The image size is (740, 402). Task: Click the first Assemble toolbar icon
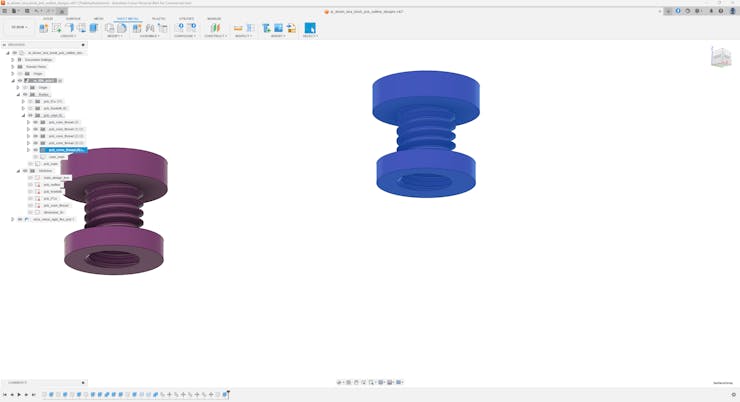(x=137, y=28)
